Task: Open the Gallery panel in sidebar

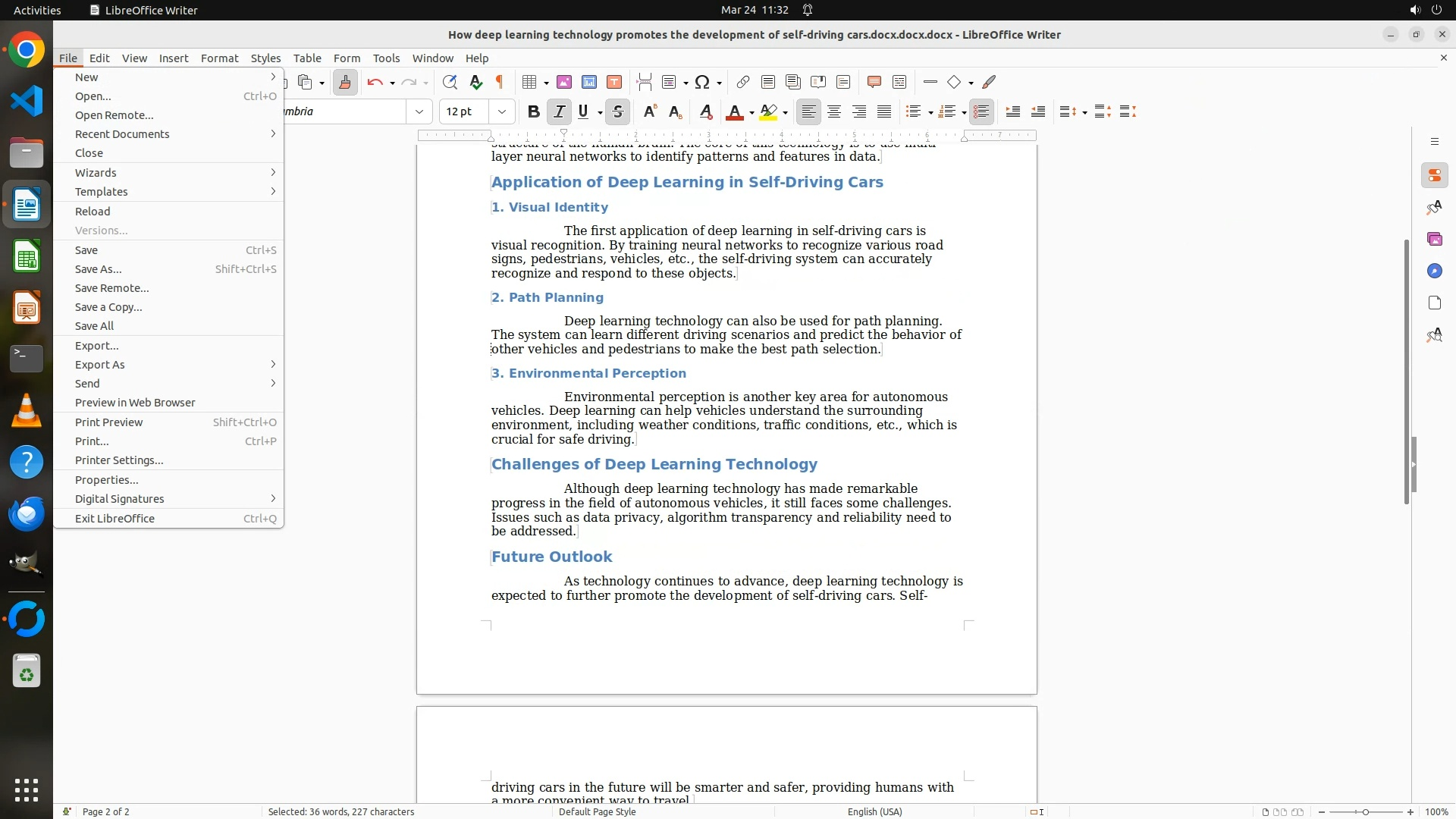Action: point(1434,239)
